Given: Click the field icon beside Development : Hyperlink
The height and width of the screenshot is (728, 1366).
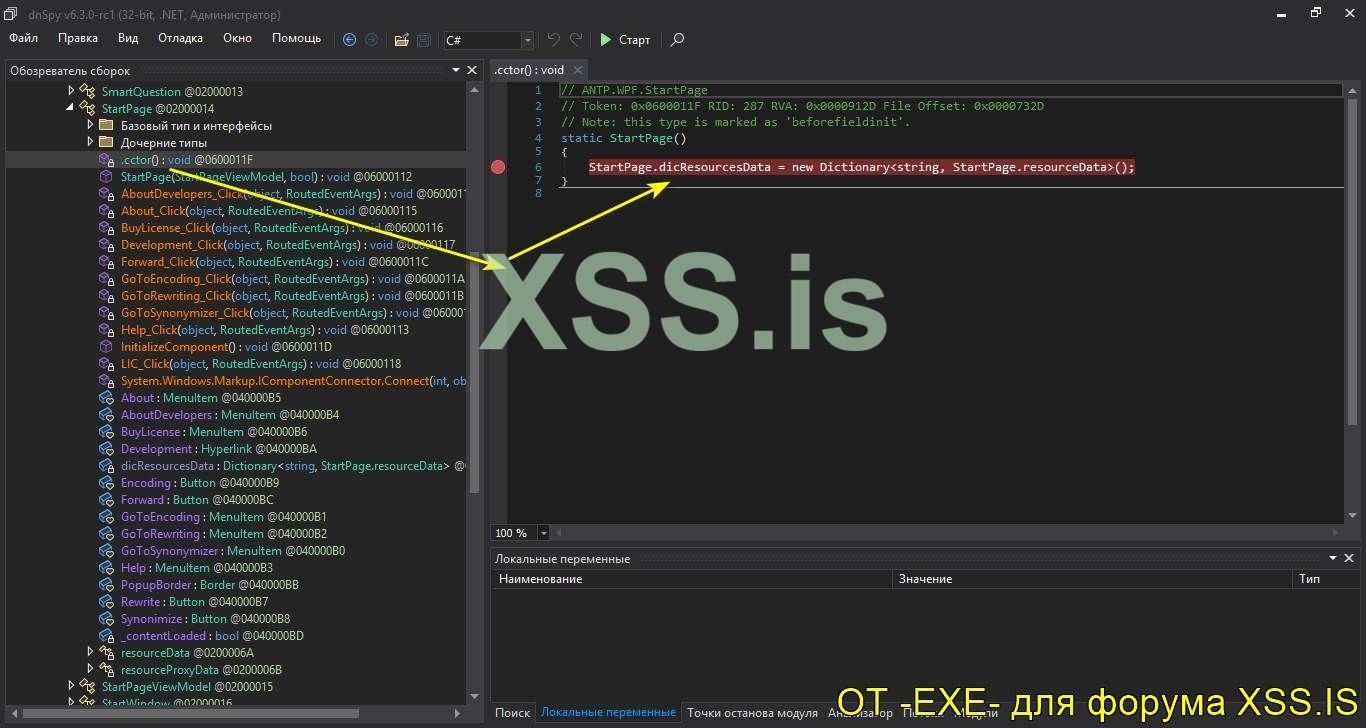Looking at the screenshot, I should pyautogui.click(x=106, y=449).
